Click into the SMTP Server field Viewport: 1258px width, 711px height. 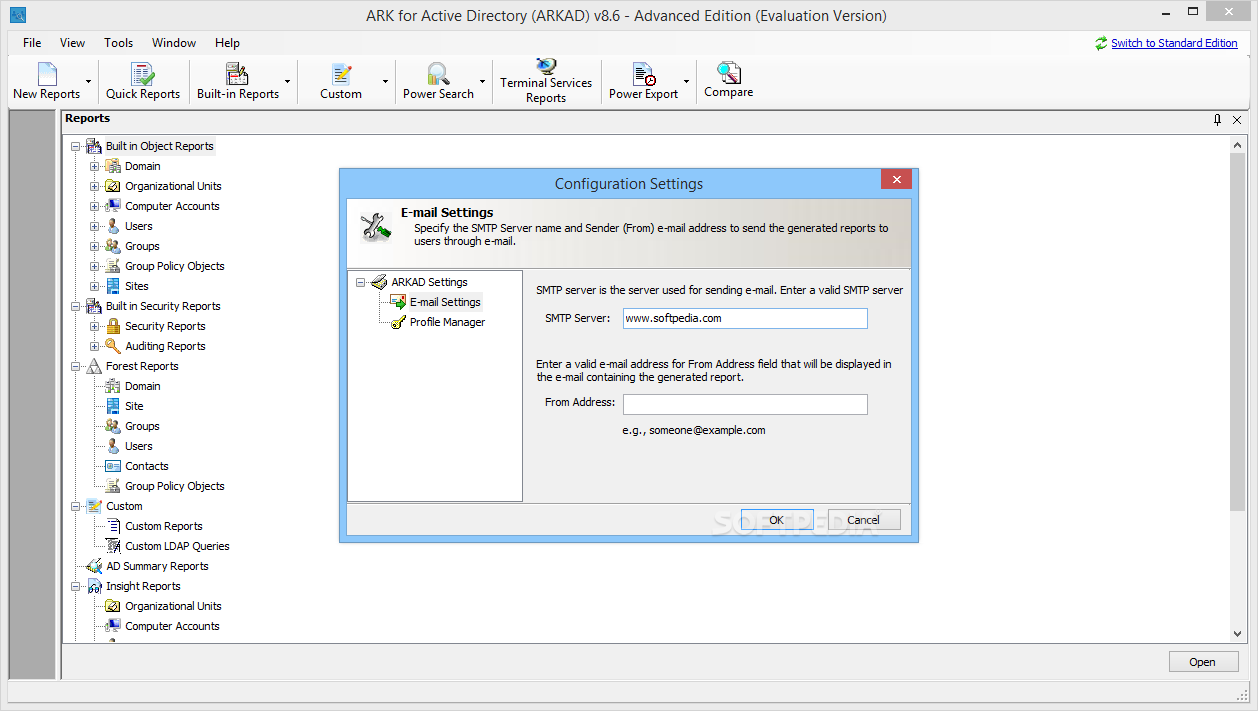click(745, 318)
